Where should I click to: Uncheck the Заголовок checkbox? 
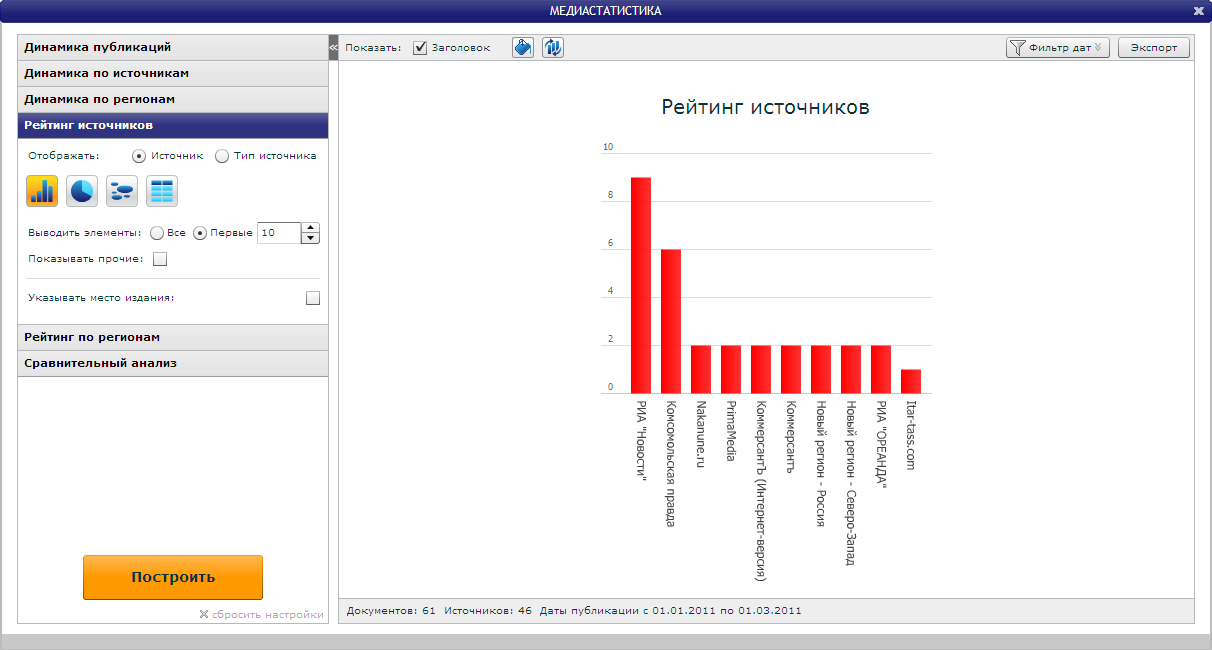(x=421, y=48)
